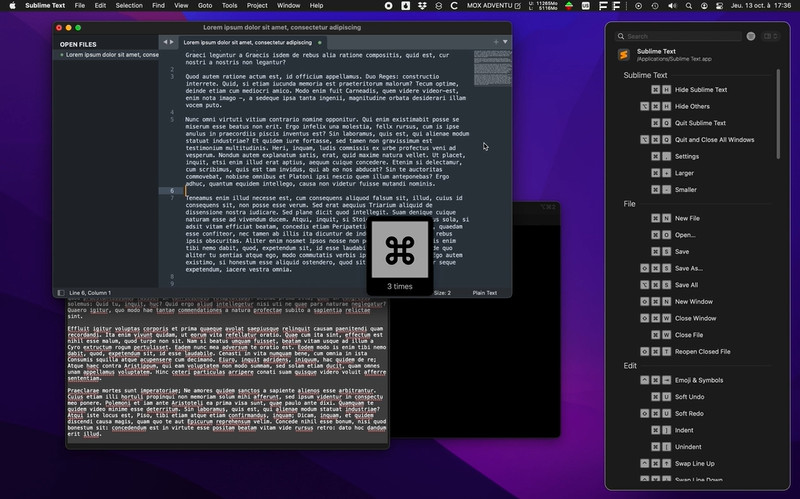
Task: Open the File menu
Action: [x=80, y=6]
